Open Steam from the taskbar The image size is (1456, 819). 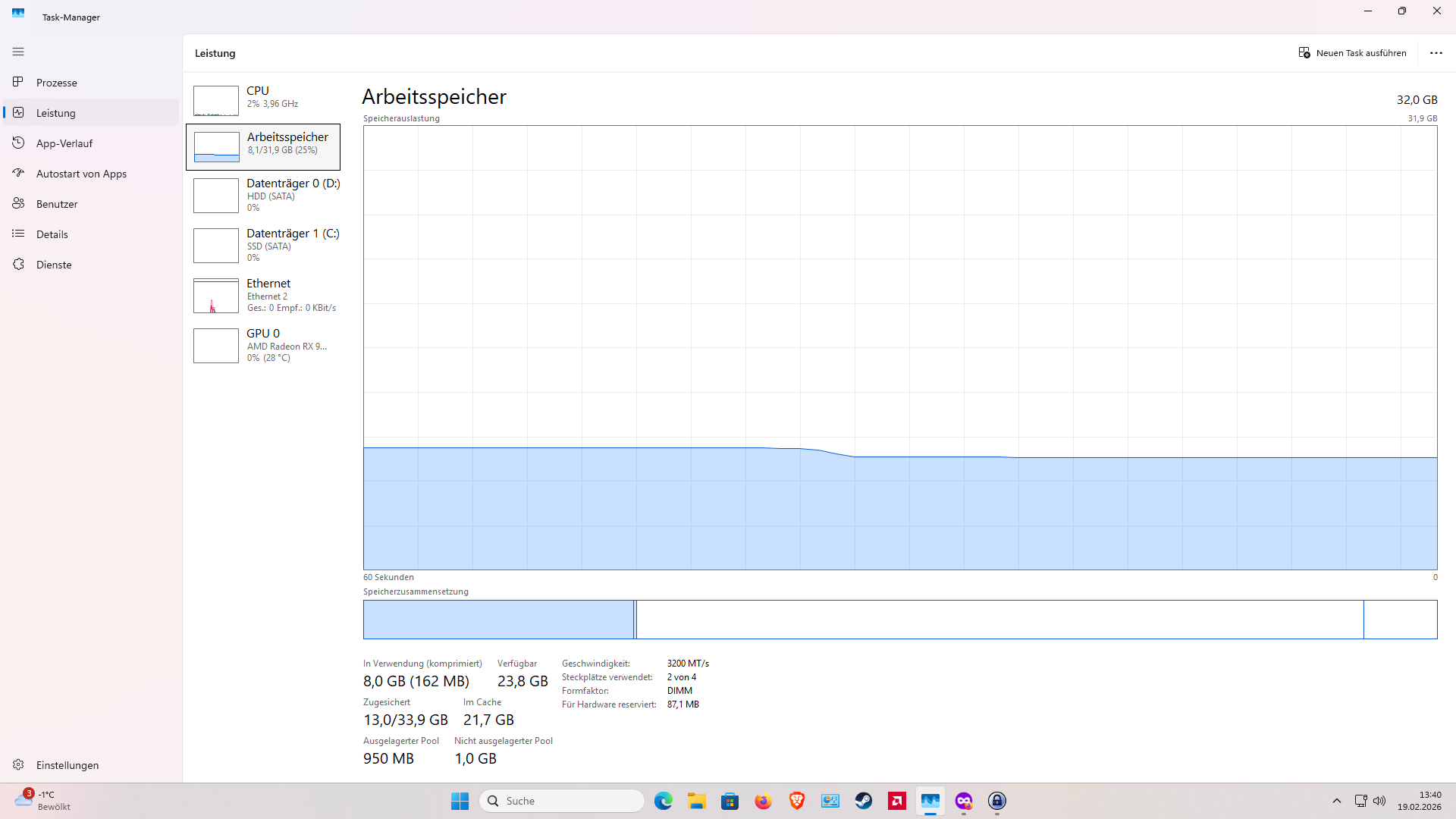tap(864, 801)
